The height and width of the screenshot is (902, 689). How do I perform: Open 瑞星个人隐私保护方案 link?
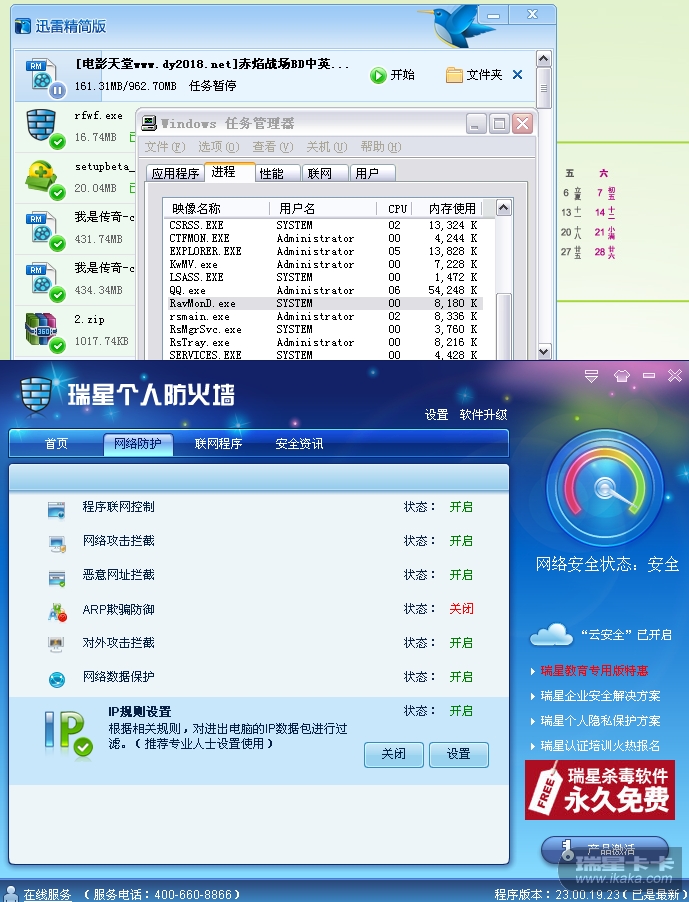tap(600, 720)
